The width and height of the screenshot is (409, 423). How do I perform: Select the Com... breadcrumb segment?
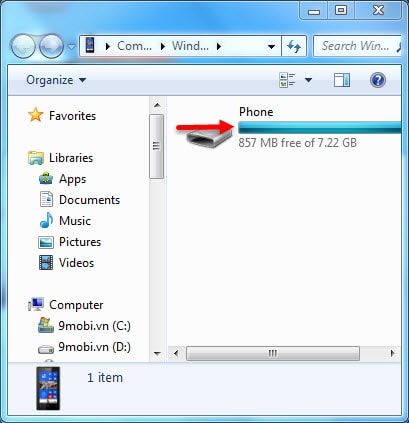(x=134, y=46)
